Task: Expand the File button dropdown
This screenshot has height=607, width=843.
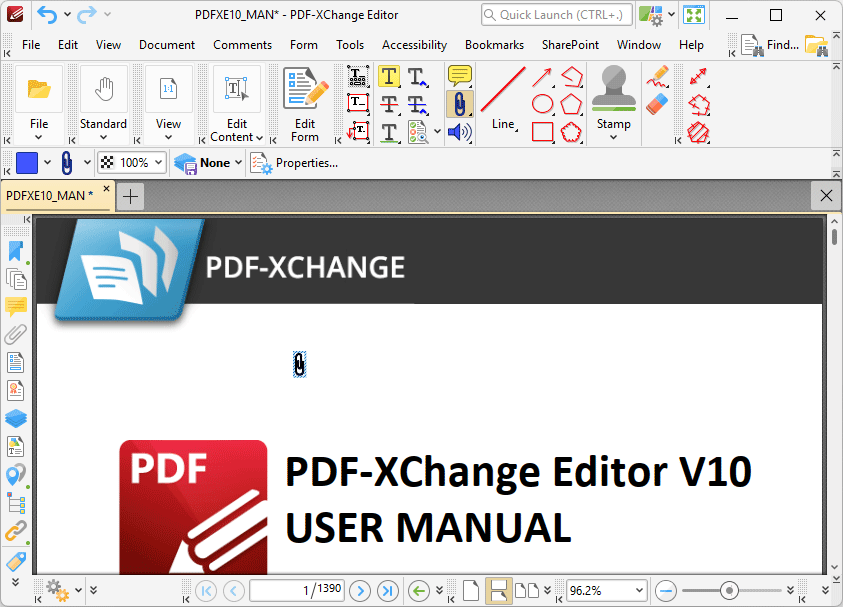Action: 39,137
